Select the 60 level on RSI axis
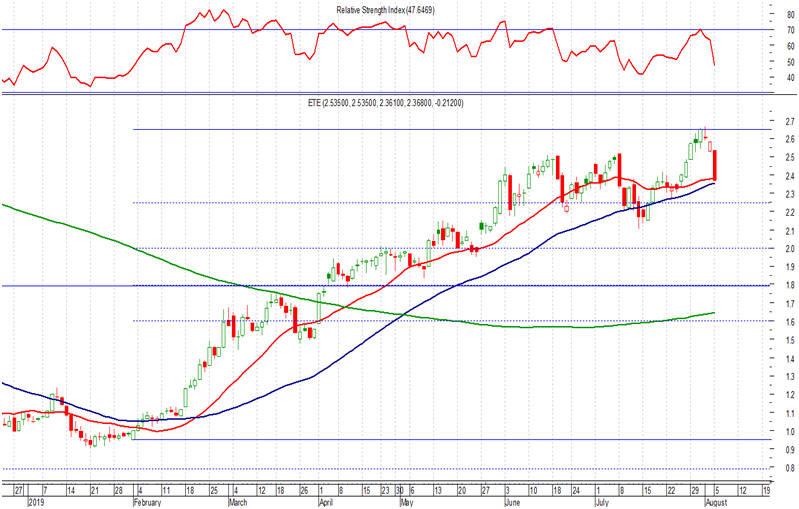 pyautogui.click(x=790, y=46)
